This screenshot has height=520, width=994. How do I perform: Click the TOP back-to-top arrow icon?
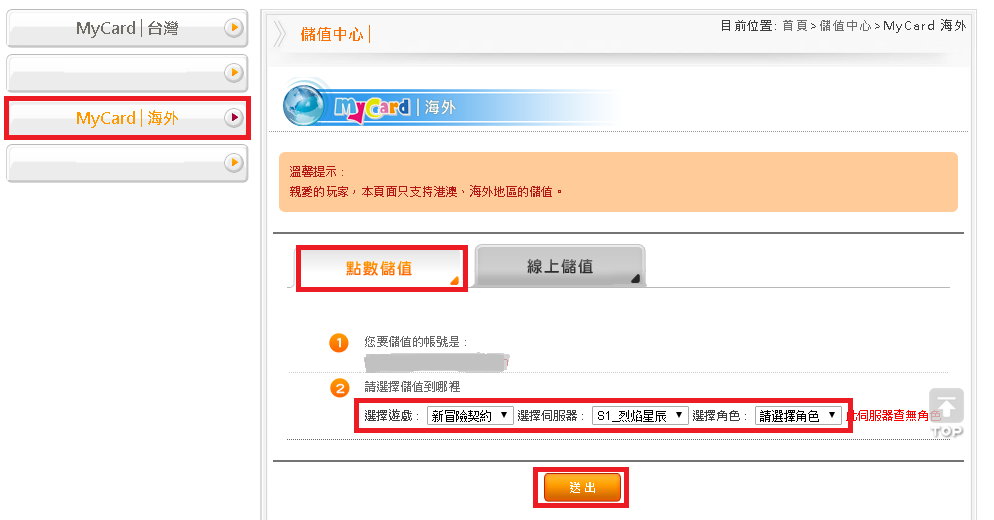pyautogui.click(x=947, y=407)
